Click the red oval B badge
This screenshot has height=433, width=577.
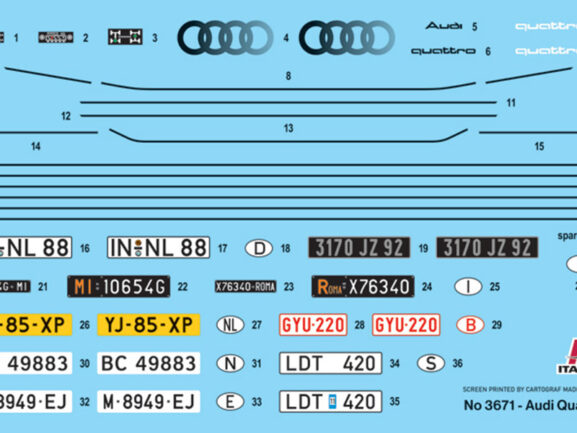pos(470,325)
